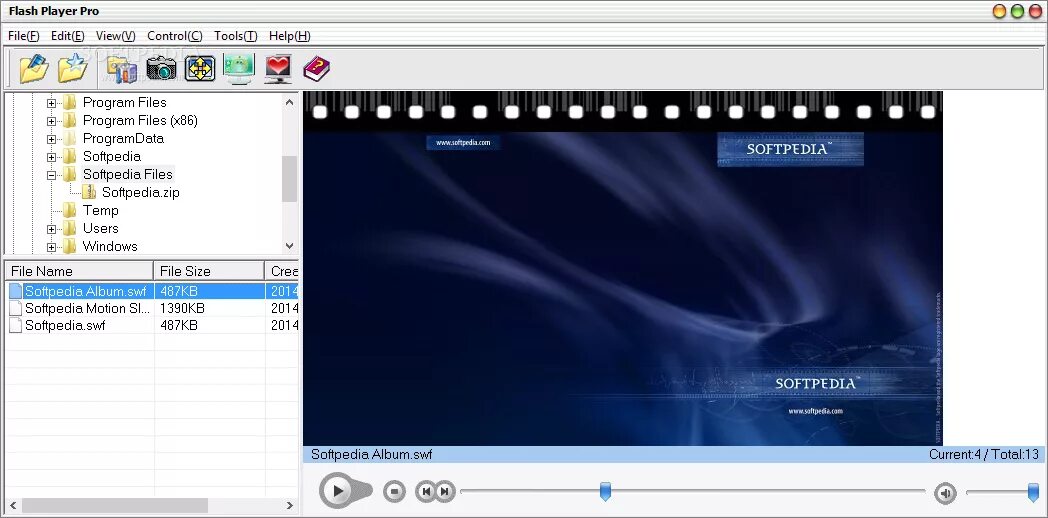Image resolution: width=1048 pixels, height=518 pixels.
Task: Click the green monitor wallpaper icon
Action: tap(239, 69)
